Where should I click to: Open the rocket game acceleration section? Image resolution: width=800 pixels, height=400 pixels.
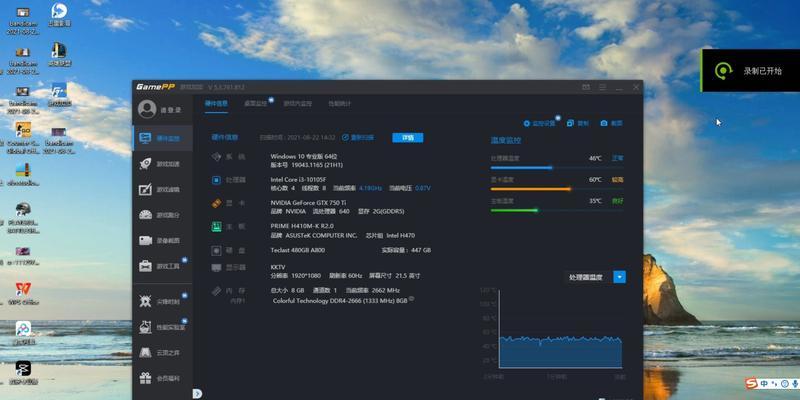(x=162, y=164)
